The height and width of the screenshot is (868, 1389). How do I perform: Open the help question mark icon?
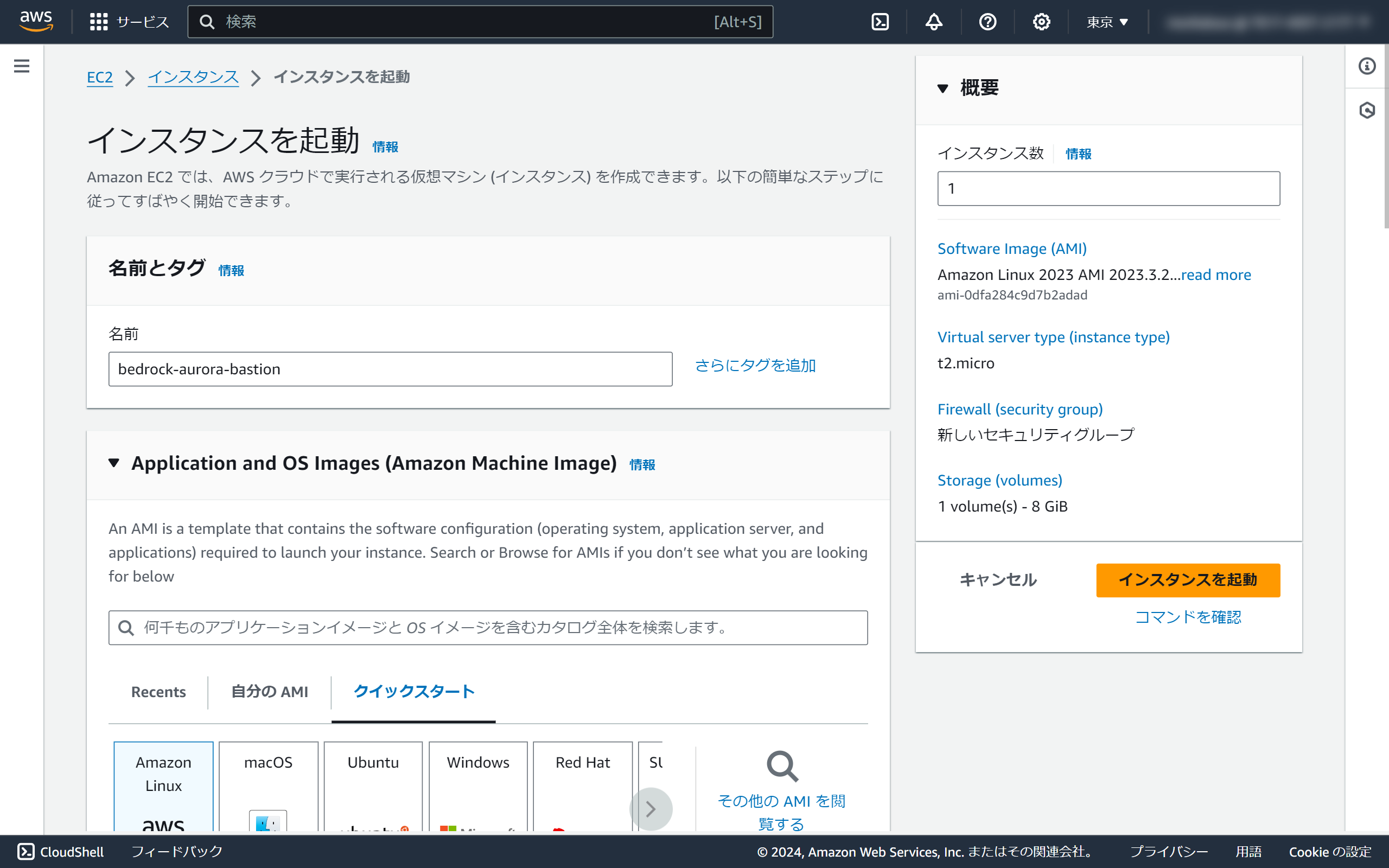point(987,22)
